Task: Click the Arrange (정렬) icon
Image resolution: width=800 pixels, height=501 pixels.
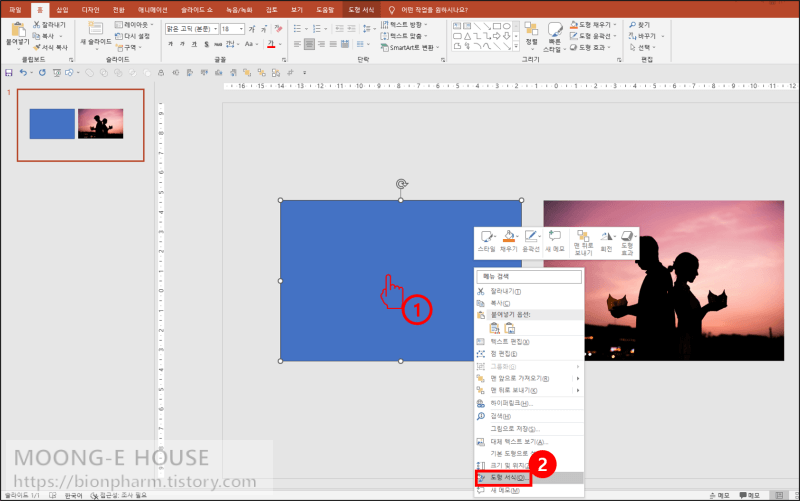Action: click(532, 29)
